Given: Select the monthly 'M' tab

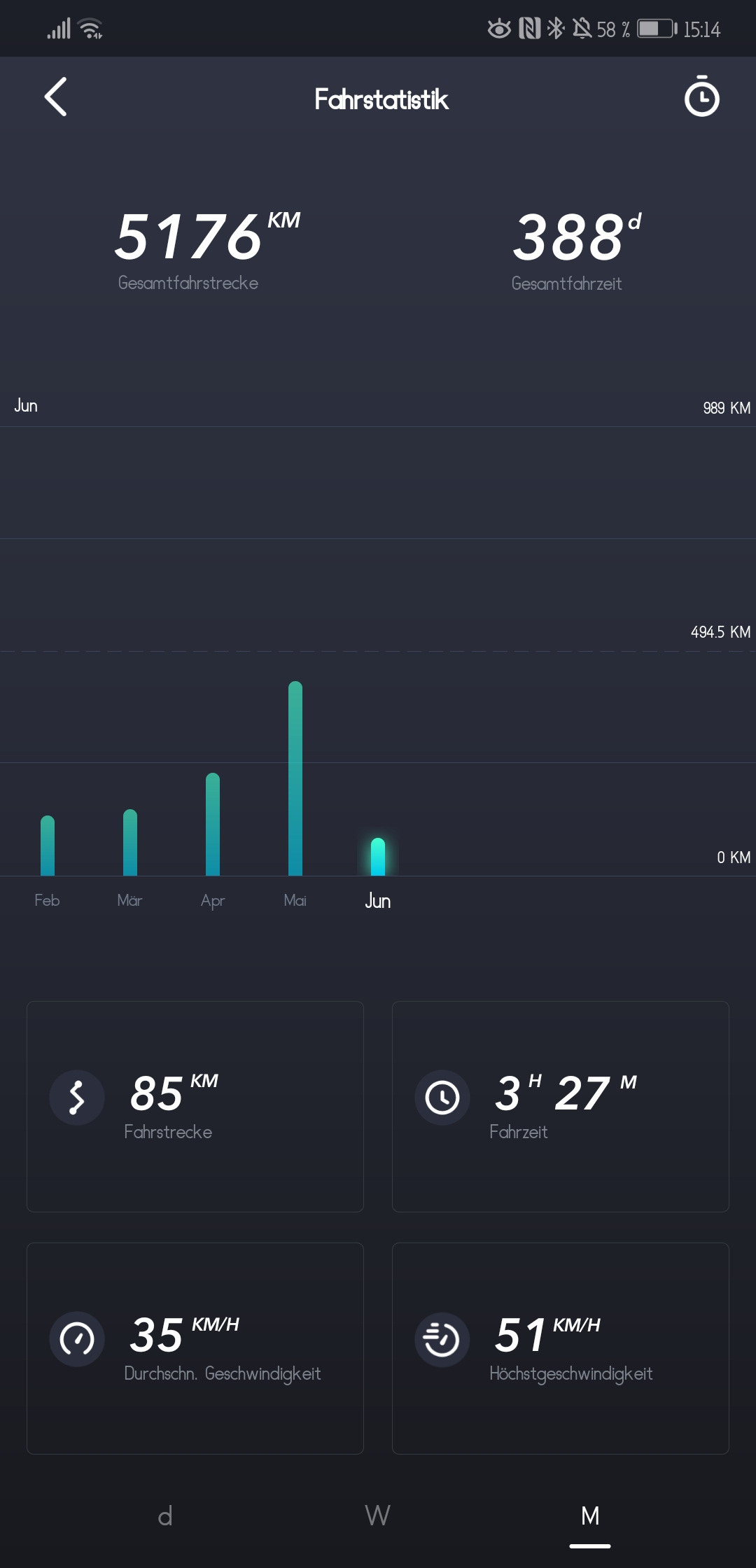Looking at the screenshot, I should click(590, 1516).
